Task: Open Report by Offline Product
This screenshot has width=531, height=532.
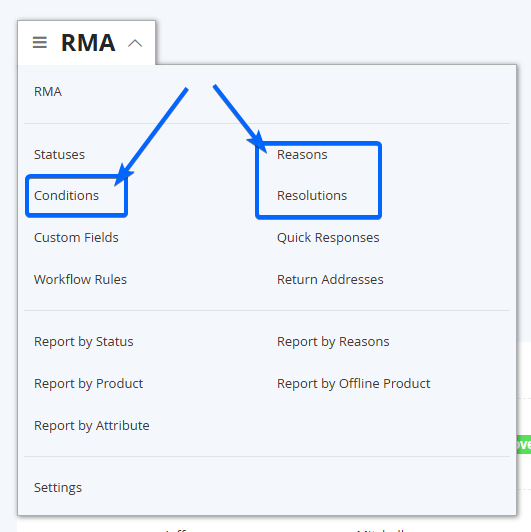Action: [x=354, y=384]
